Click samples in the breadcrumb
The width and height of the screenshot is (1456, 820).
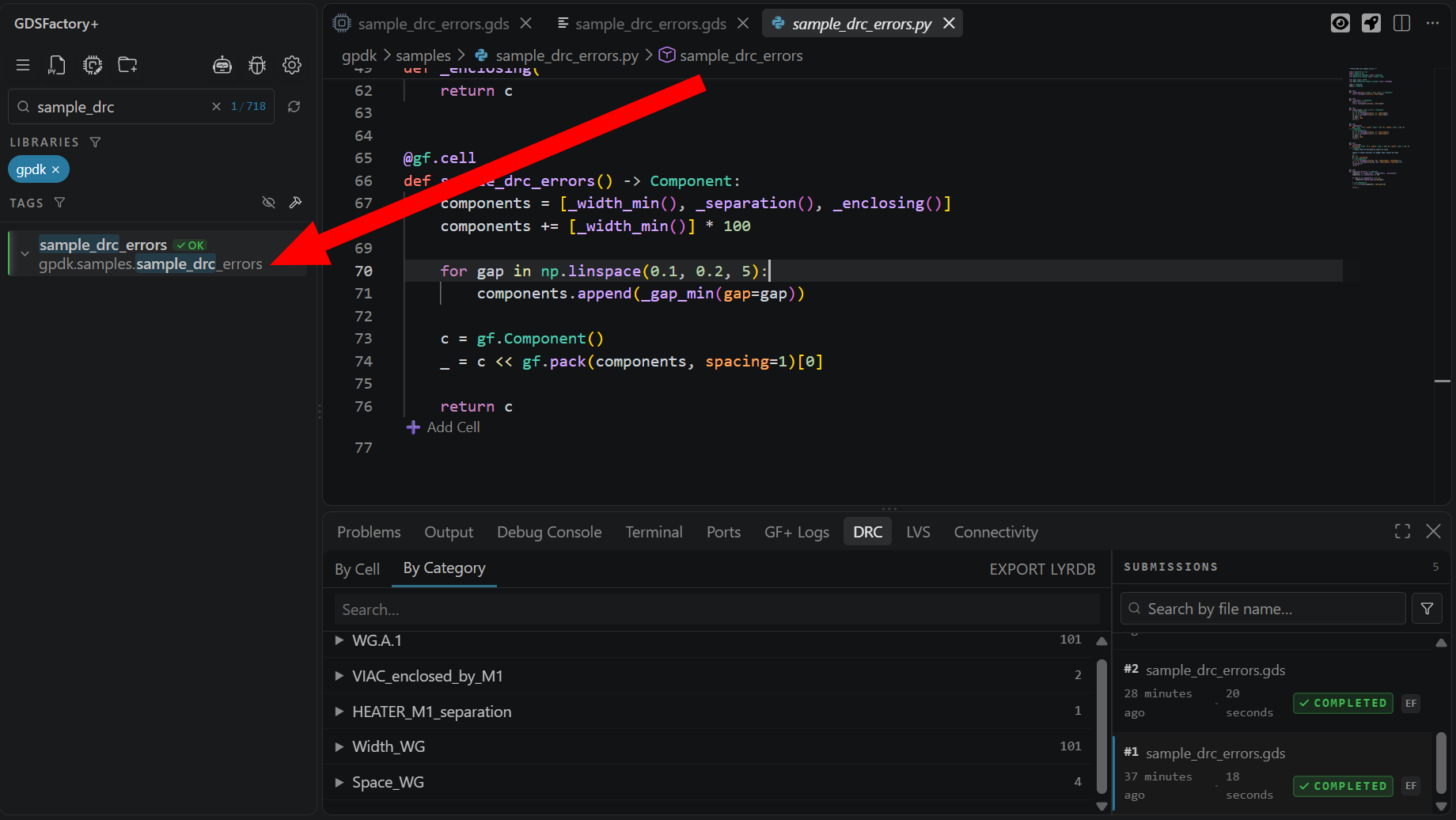[423, 55]
